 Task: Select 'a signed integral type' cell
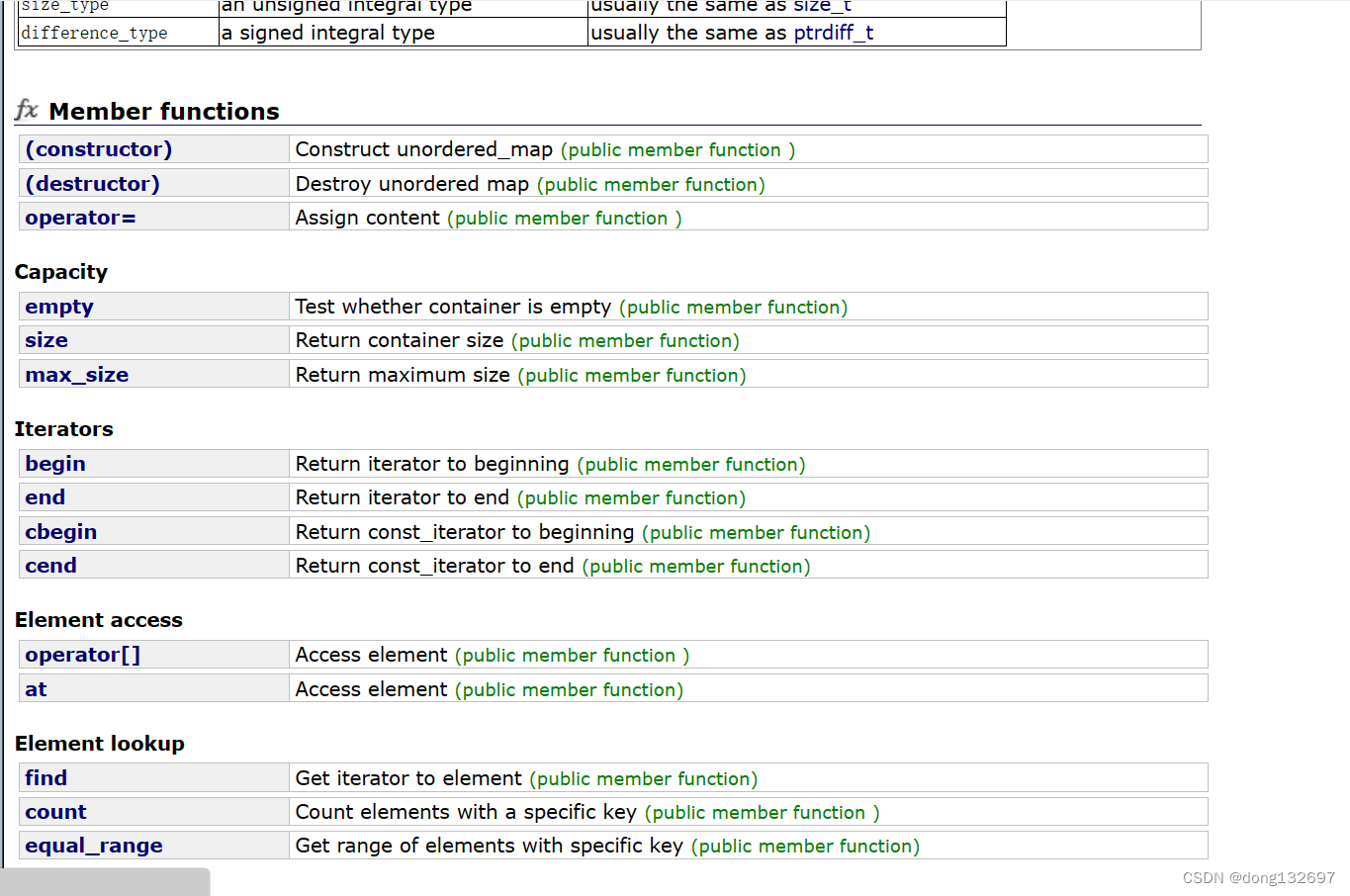coord(403,33)
